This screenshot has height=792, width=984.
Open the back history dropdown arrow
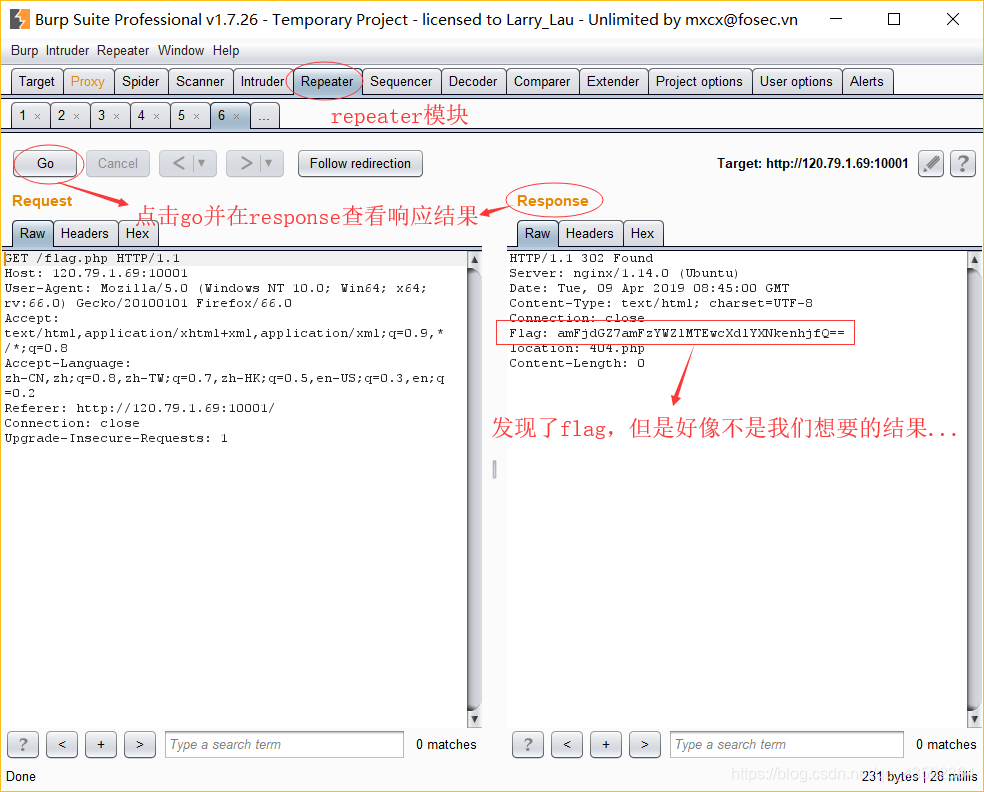[202, 164]
